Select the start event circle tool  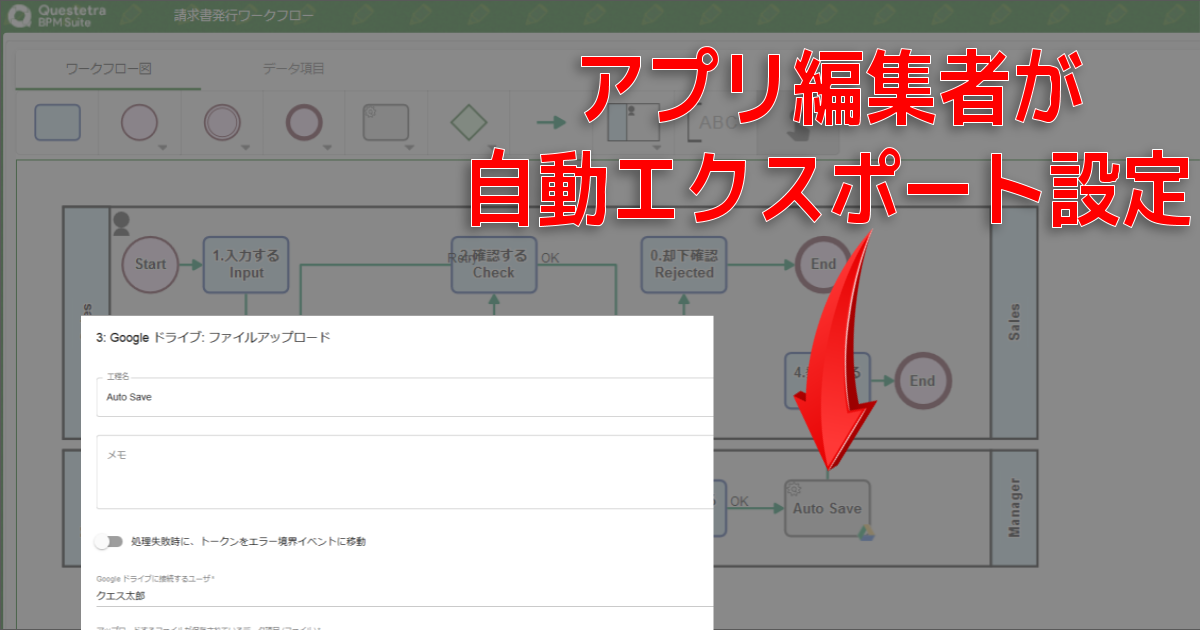[139, 122]
